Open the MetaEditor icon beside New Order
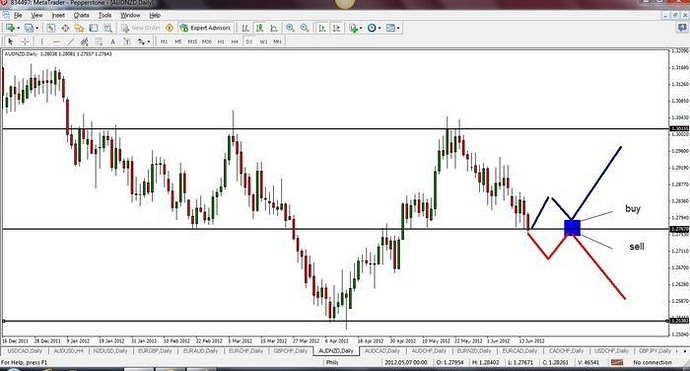 tap(169, 28)
